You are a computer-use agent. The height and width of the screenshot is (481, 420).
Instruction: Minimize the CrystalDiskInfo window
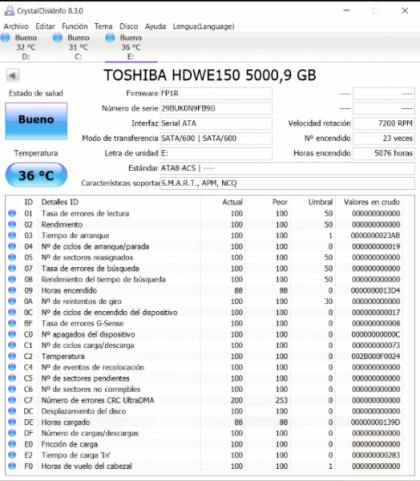347,11
